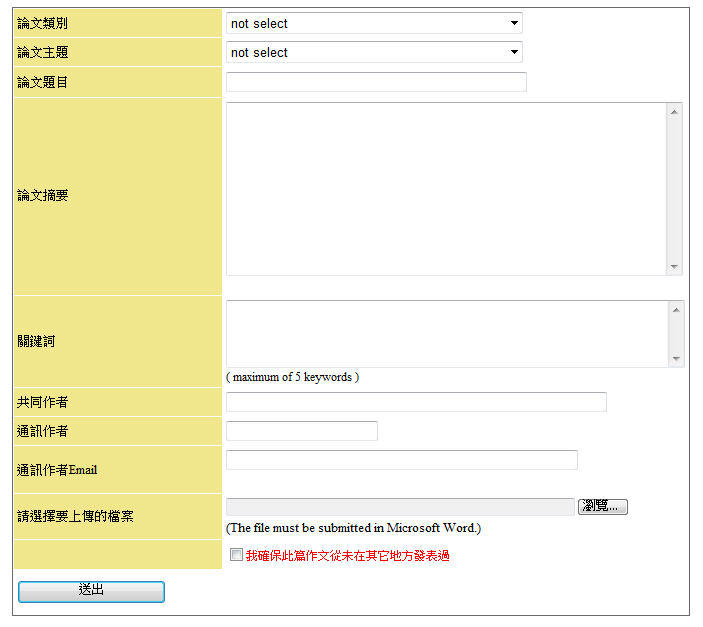
Task: Click the 論文題目 text field
Action: (x=376, y=82)
